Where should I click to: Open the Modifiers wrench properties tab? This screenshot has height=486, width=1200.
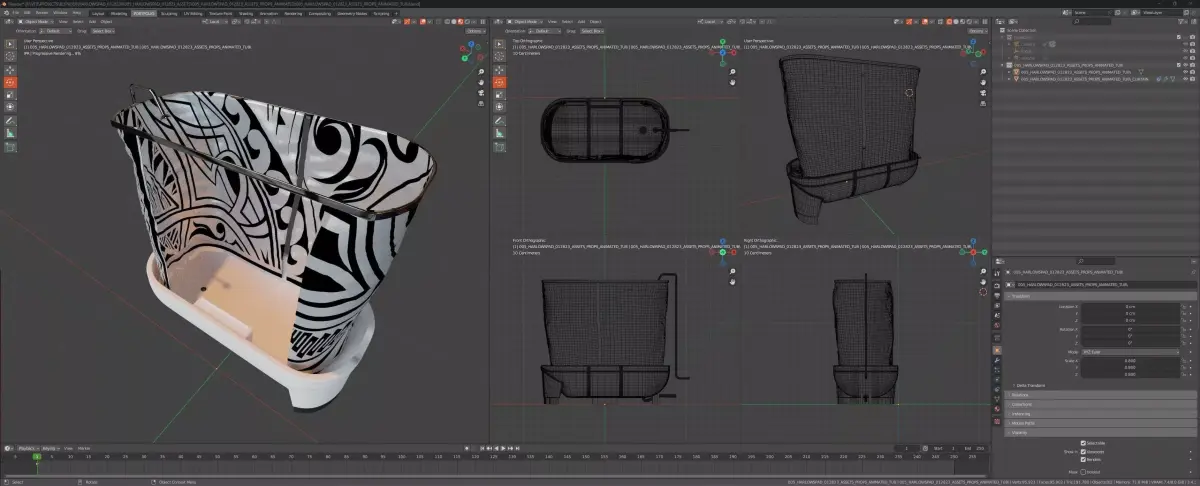[997, 361]
